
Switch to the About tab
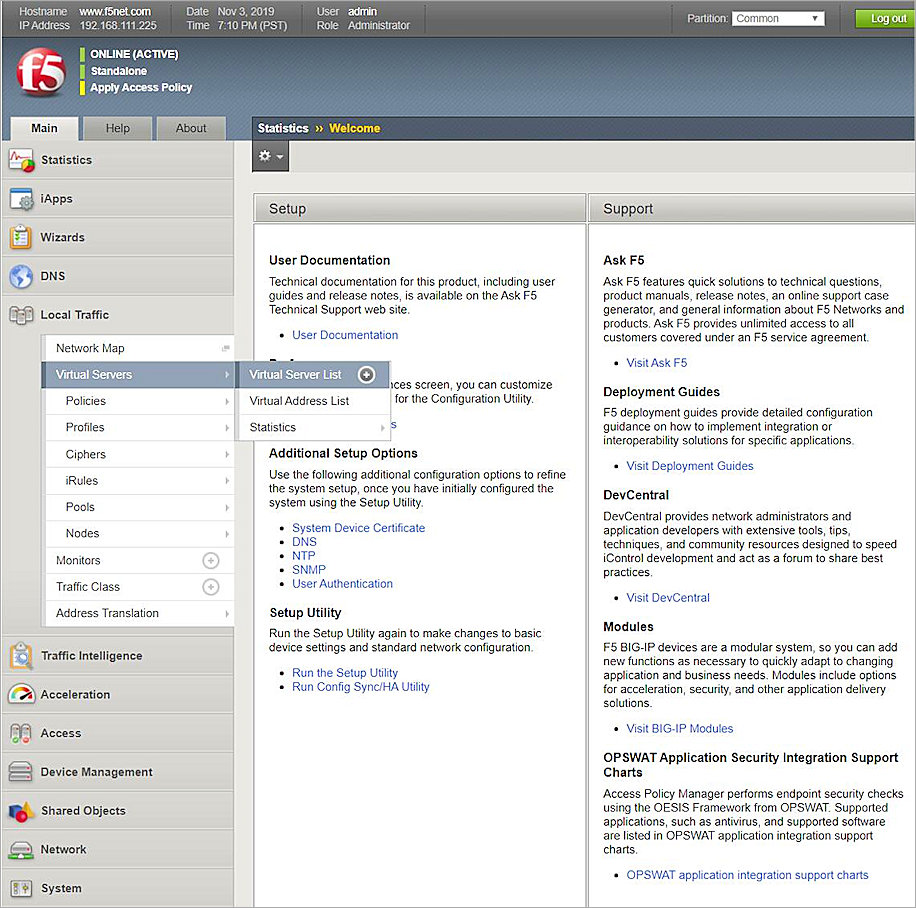pyautogui.click(x=190, y=128)
